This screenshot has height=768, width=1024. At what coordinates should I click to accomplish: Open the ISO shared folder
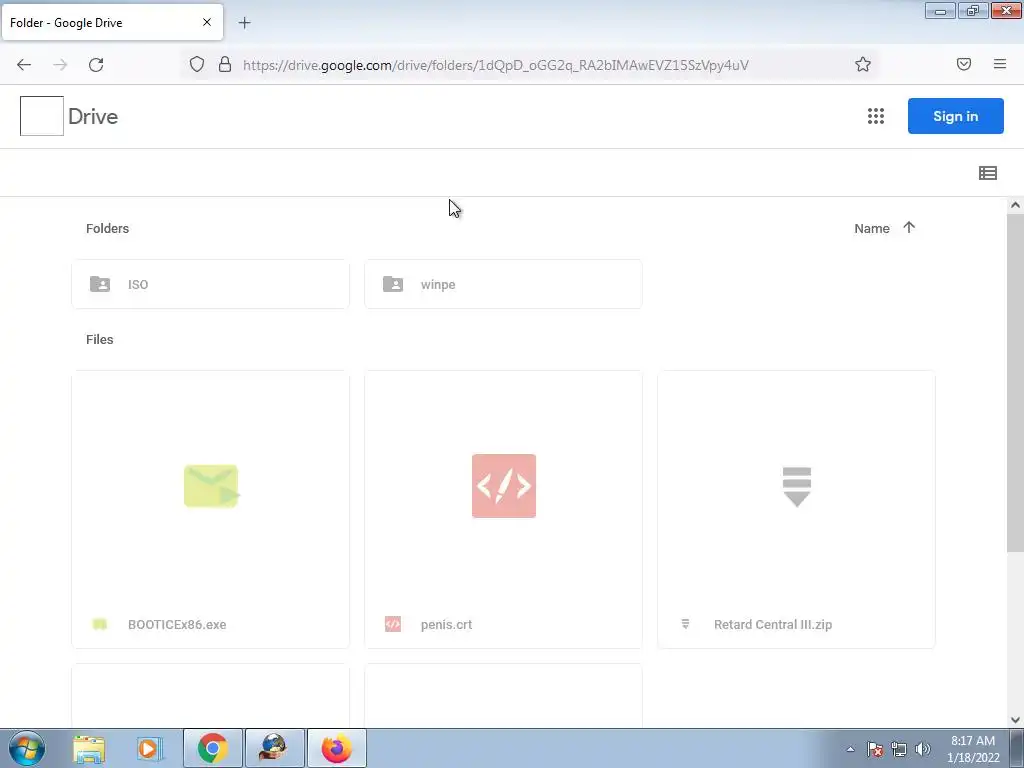tap(210, 284)
